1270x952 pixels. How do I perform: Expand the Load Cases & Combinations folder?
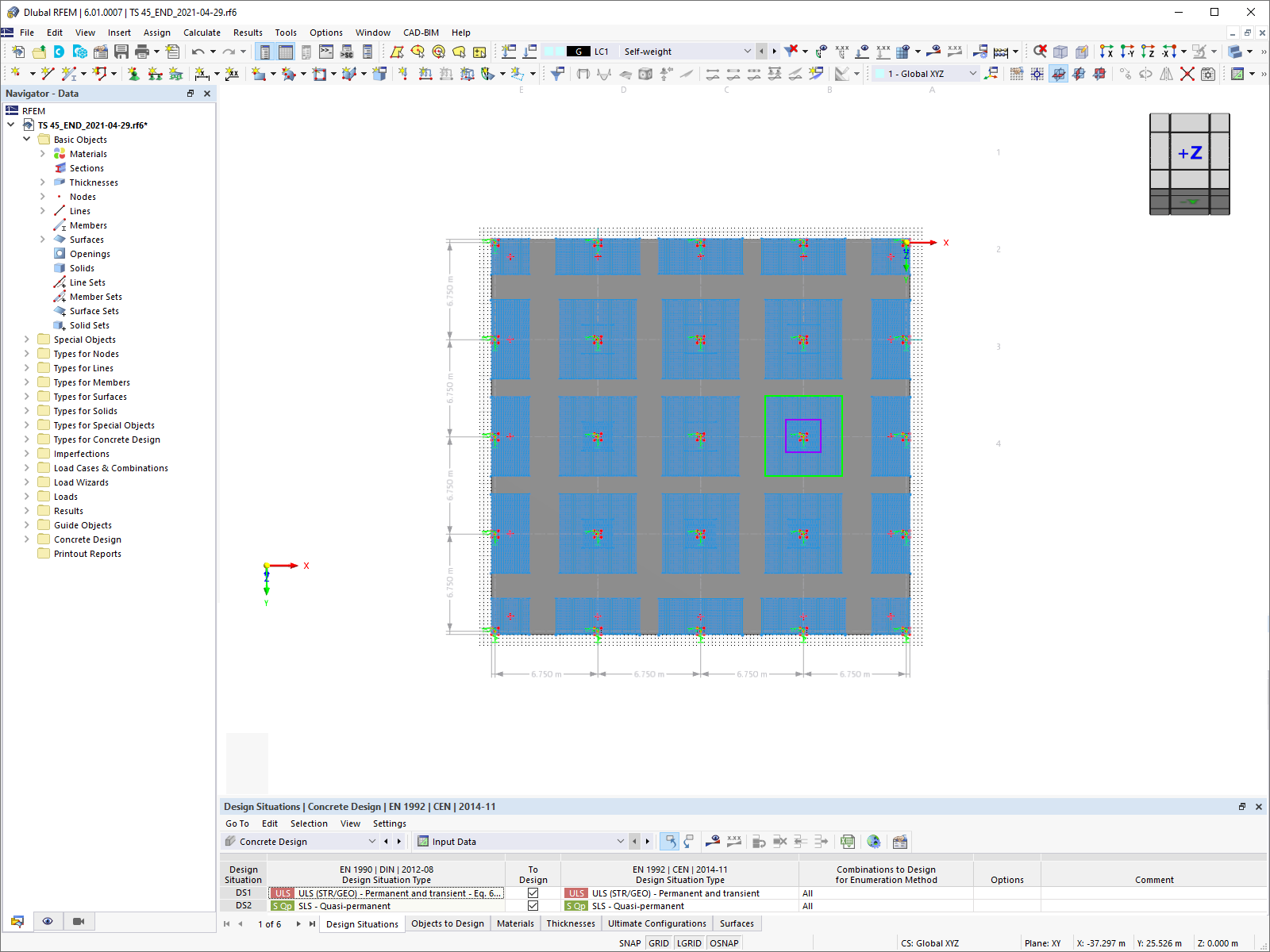click(x=27, y=468)
